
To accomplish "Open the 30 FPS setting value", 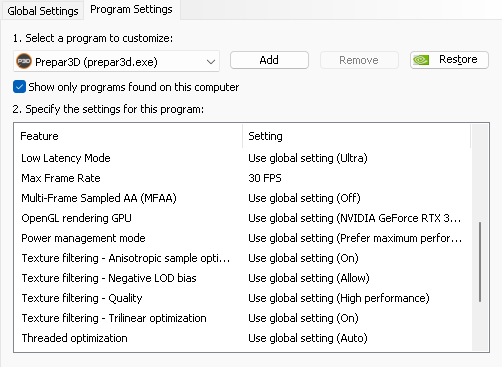I will (265, 178).
